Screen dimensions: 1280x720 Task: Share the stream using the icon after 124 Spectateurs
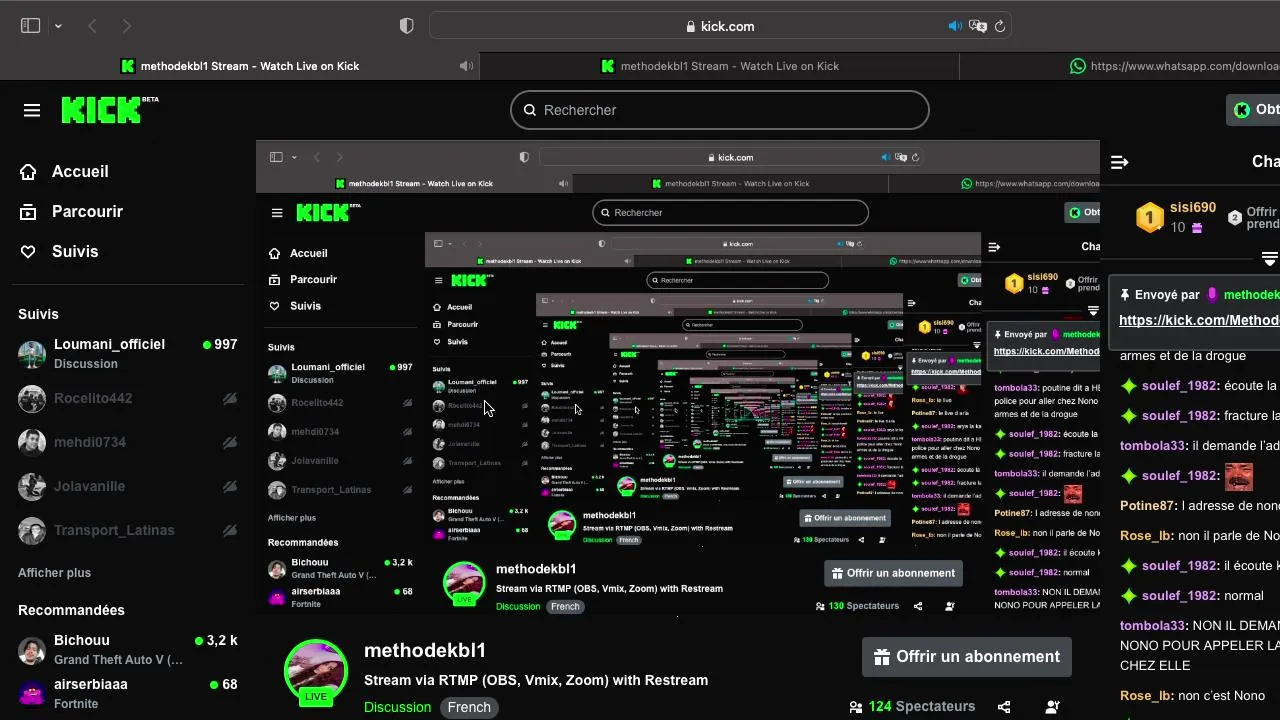[1004, 707]
